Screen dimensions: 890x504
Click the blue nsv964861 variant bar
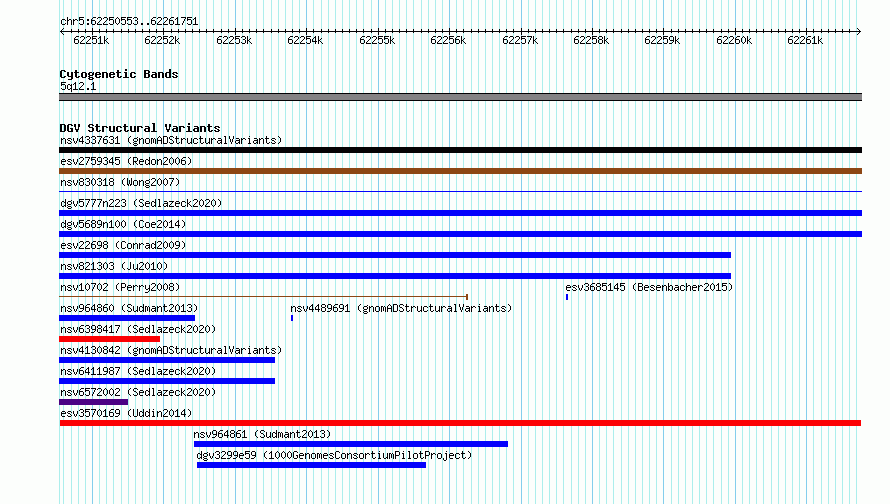pyautogui.click(x=351, y=444)
